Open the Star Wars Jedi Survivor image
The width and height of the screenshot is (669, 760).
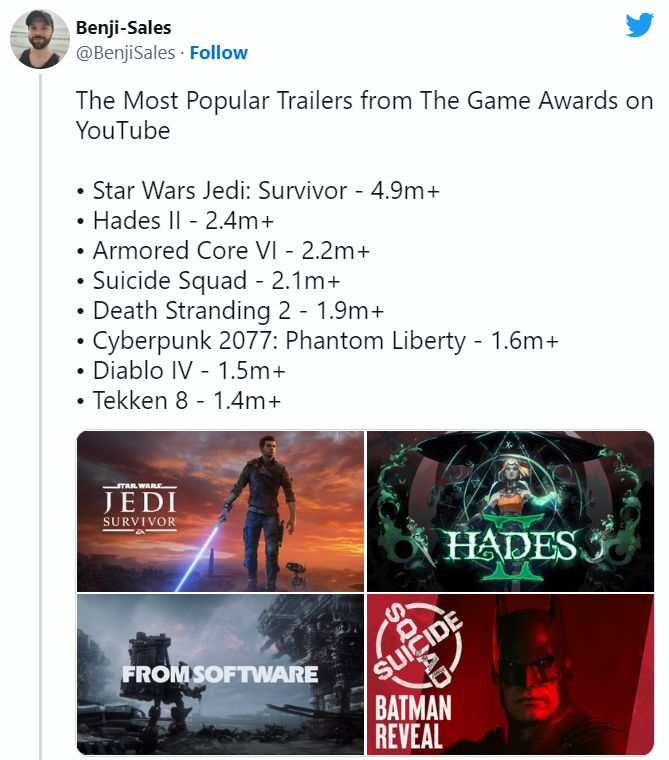point(220,511)
